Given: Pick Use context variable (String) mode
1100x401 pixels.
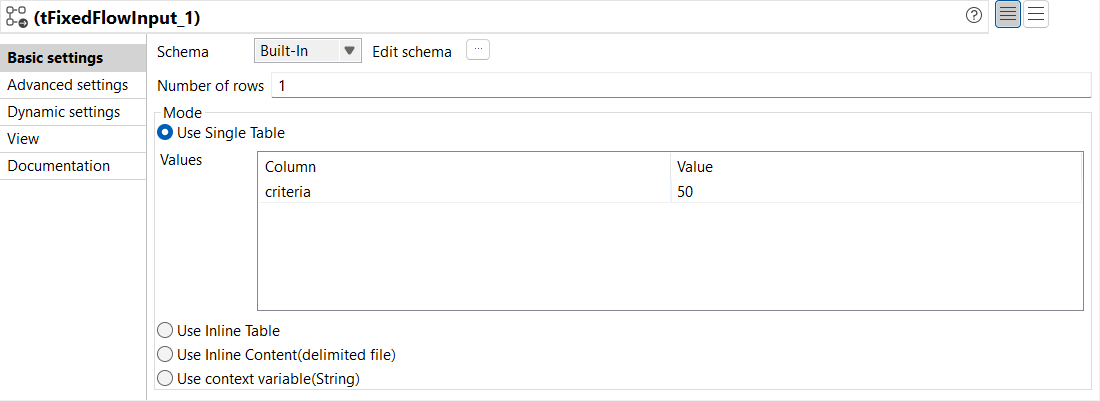Looking at the screenshot, I should pyautogui.click(x=166, y=378).
